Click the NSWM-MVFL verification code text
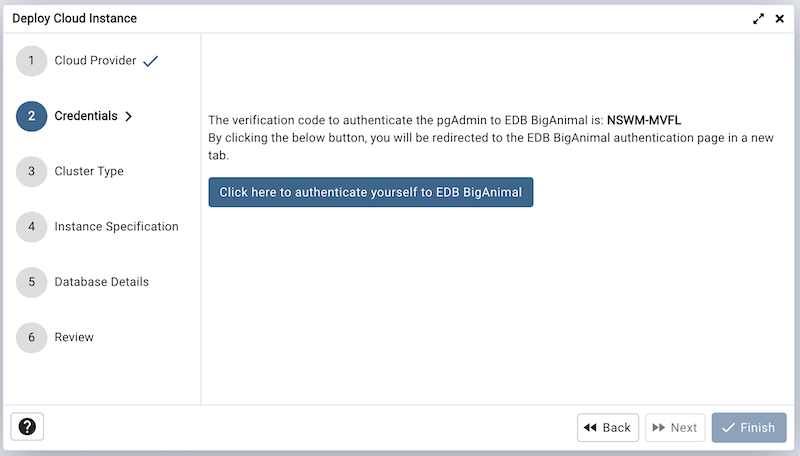Viewport: 800px width, 456px height. [x=644, y=120]
